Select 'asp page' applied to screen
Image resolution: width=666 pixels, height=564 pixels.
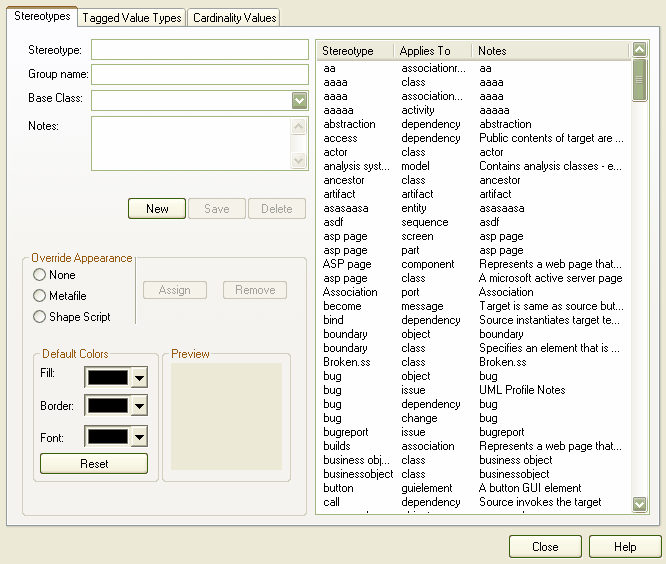tap(474, 236)
